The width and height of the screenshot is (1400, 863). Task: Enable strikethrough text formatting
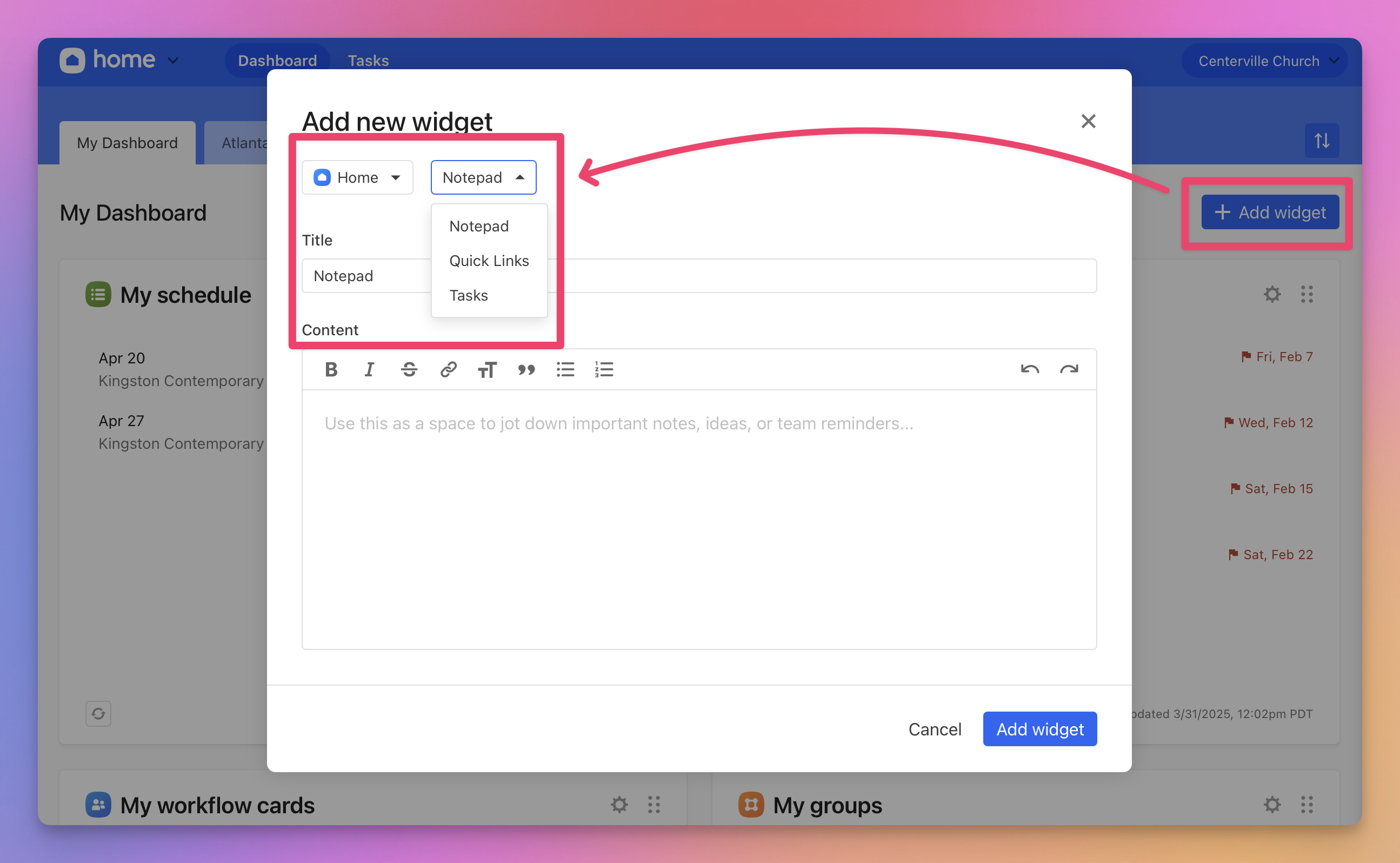pyautogui.click(x=409, y=370)
